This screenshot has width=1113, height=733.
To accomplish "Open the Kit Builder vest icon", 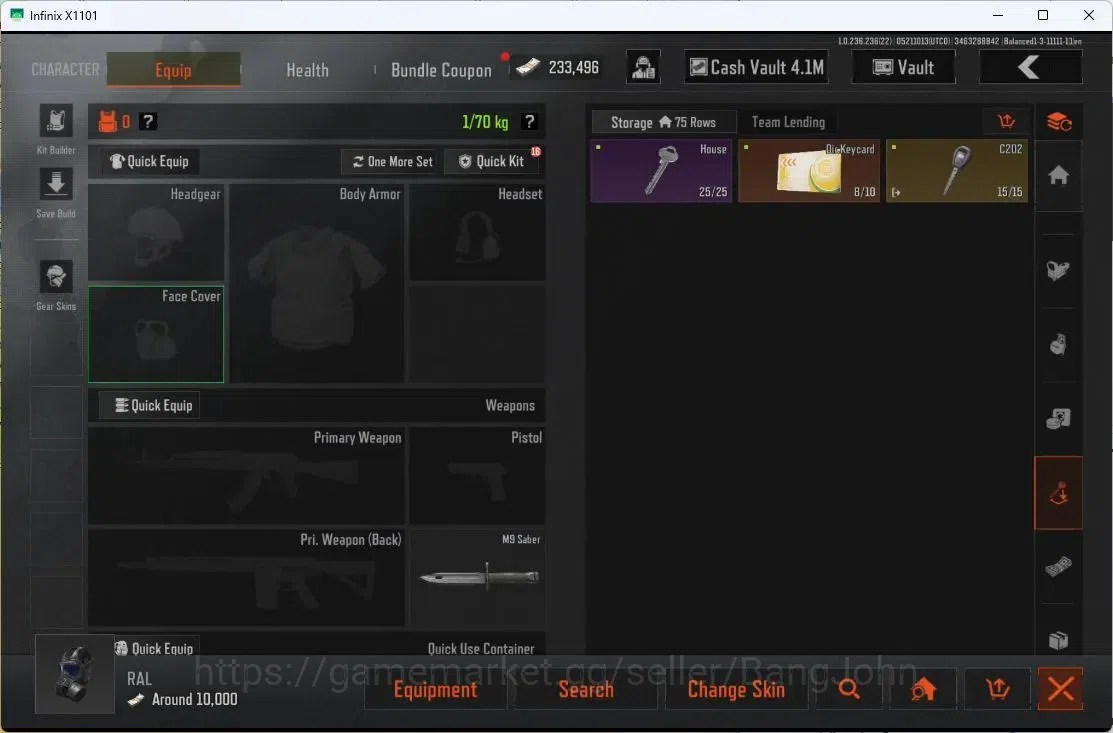I will pyautogui.click(x=56, y=122).
